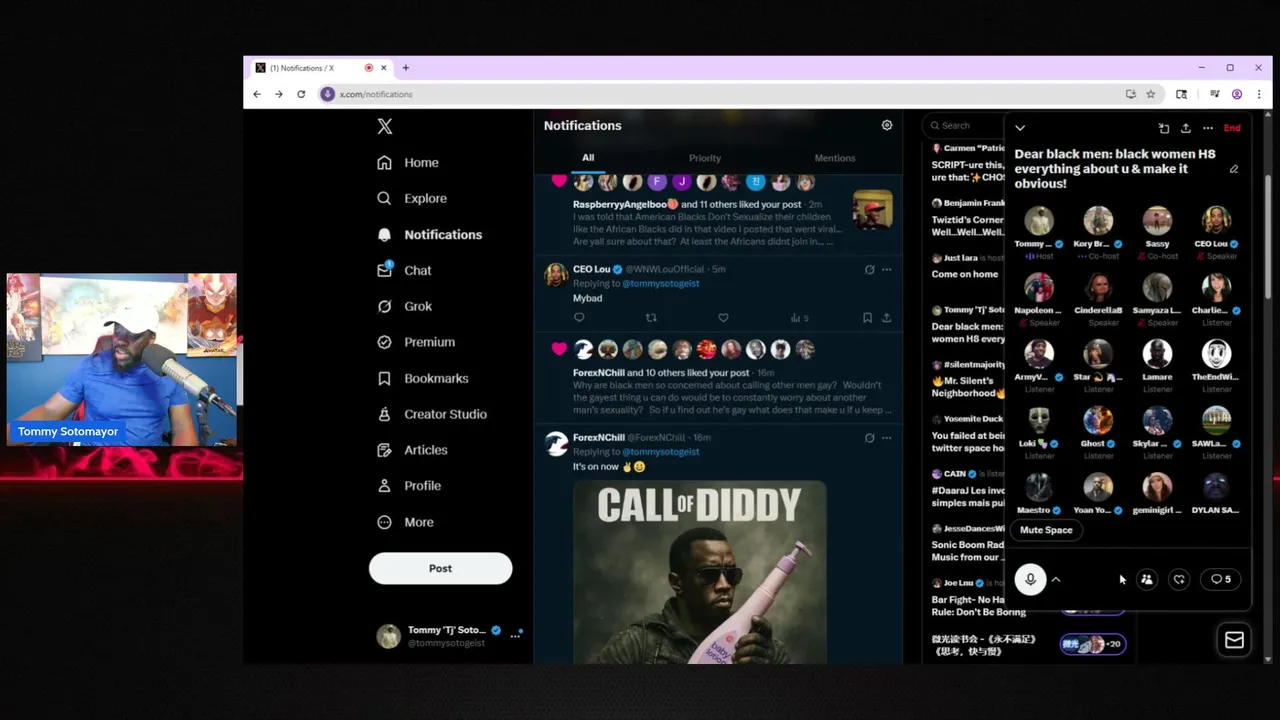This screenshot has height=720, width=1280.
Task: Open Notifications settings gear icon
Action: point(887,125)
